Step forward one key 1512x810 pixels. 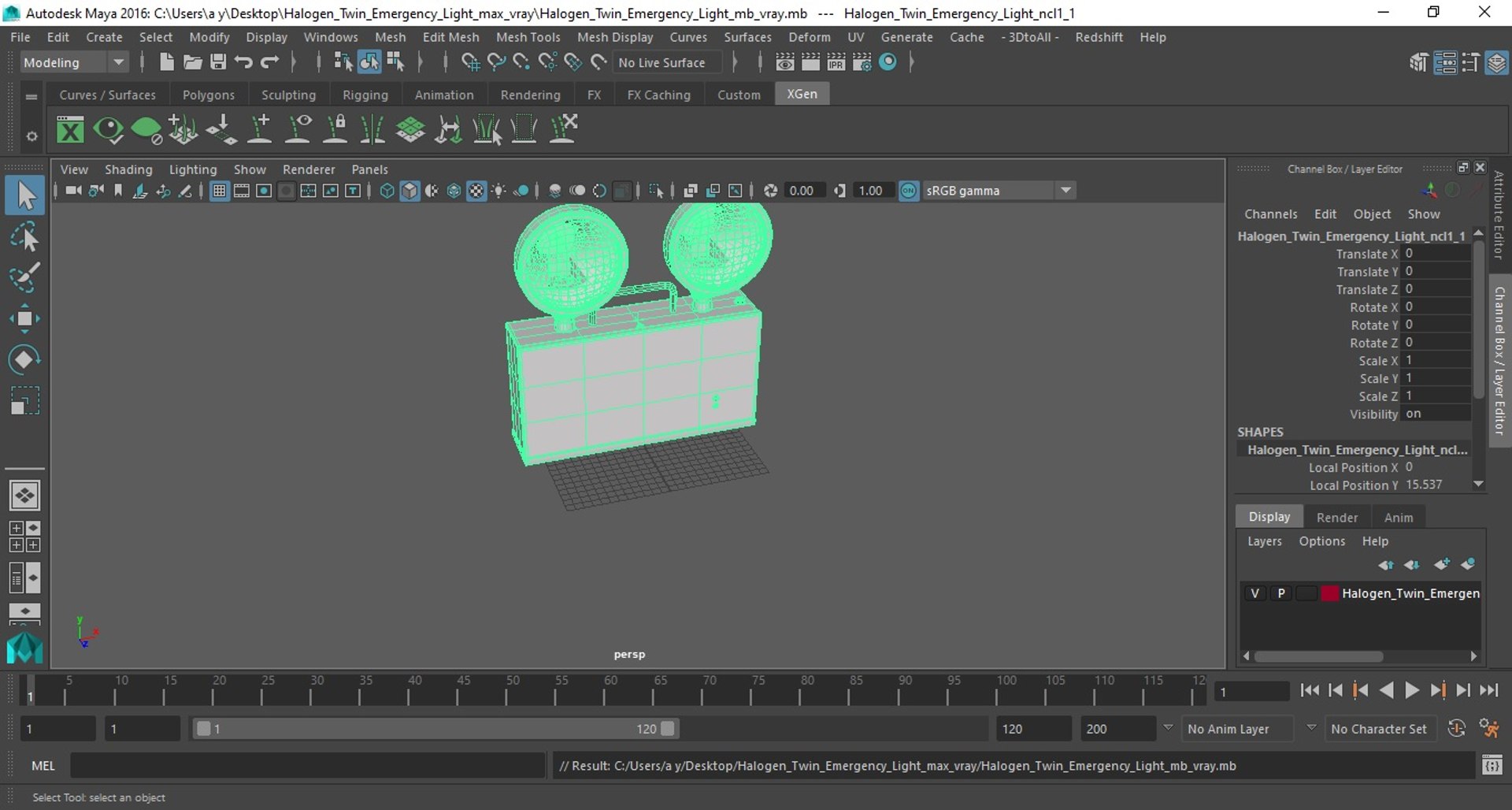coord(1438,691)
